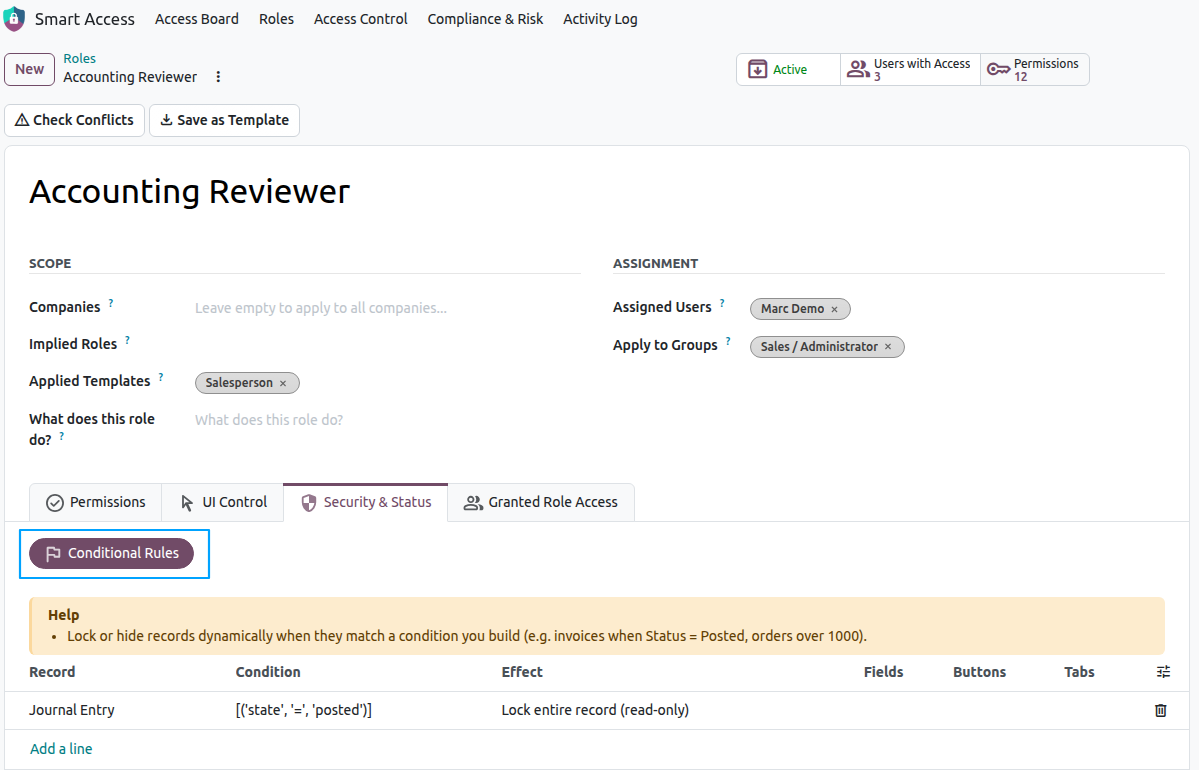Screen dimensions: 1199x770
Task: Click Check Conflicts button
Action: 74,120
